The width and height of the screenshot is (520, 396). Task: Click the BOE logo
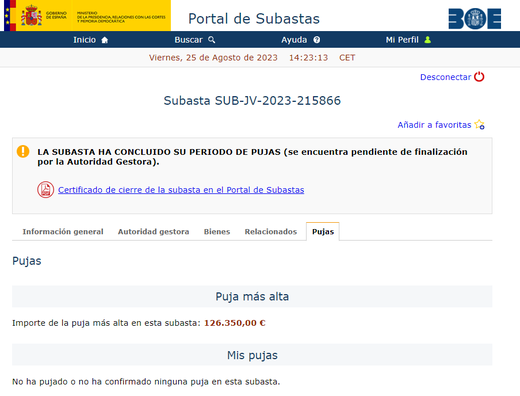click(x=475, y=19)
